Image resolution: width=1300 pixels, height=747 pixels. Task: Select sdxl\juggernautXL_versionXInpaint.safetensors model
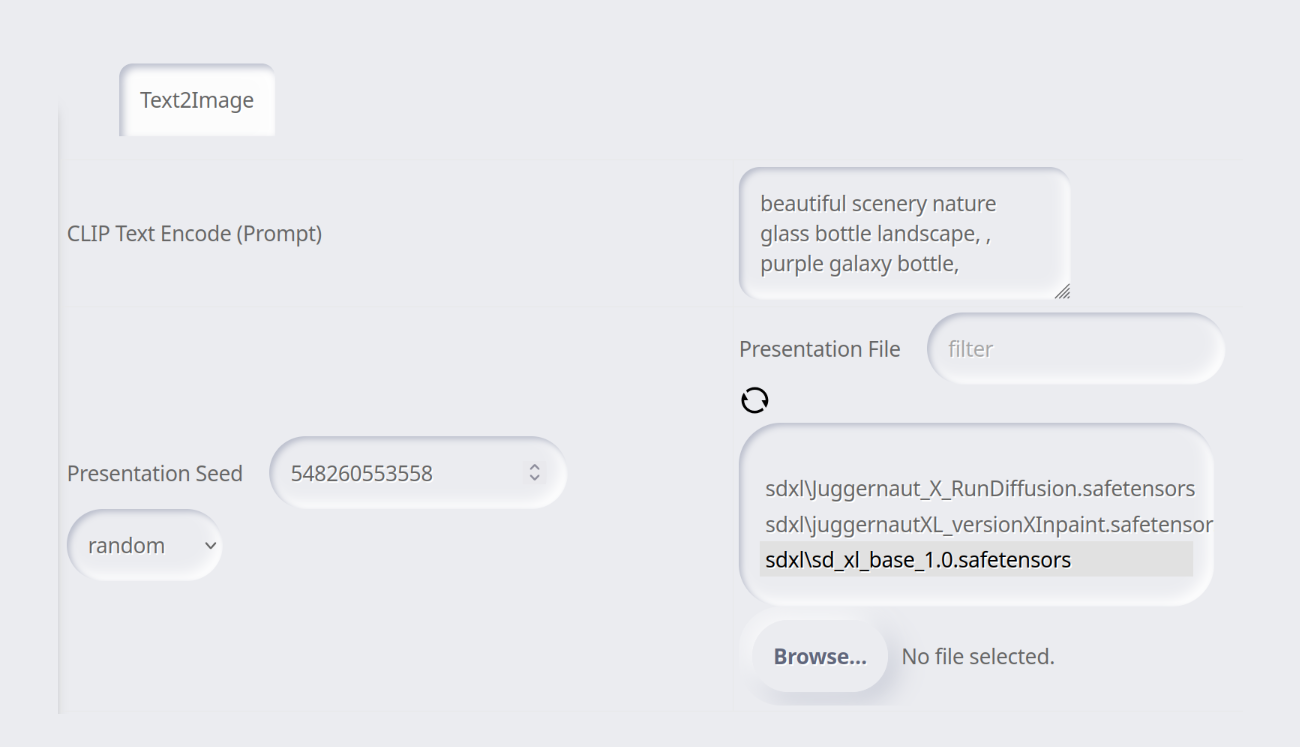point(985,524)
